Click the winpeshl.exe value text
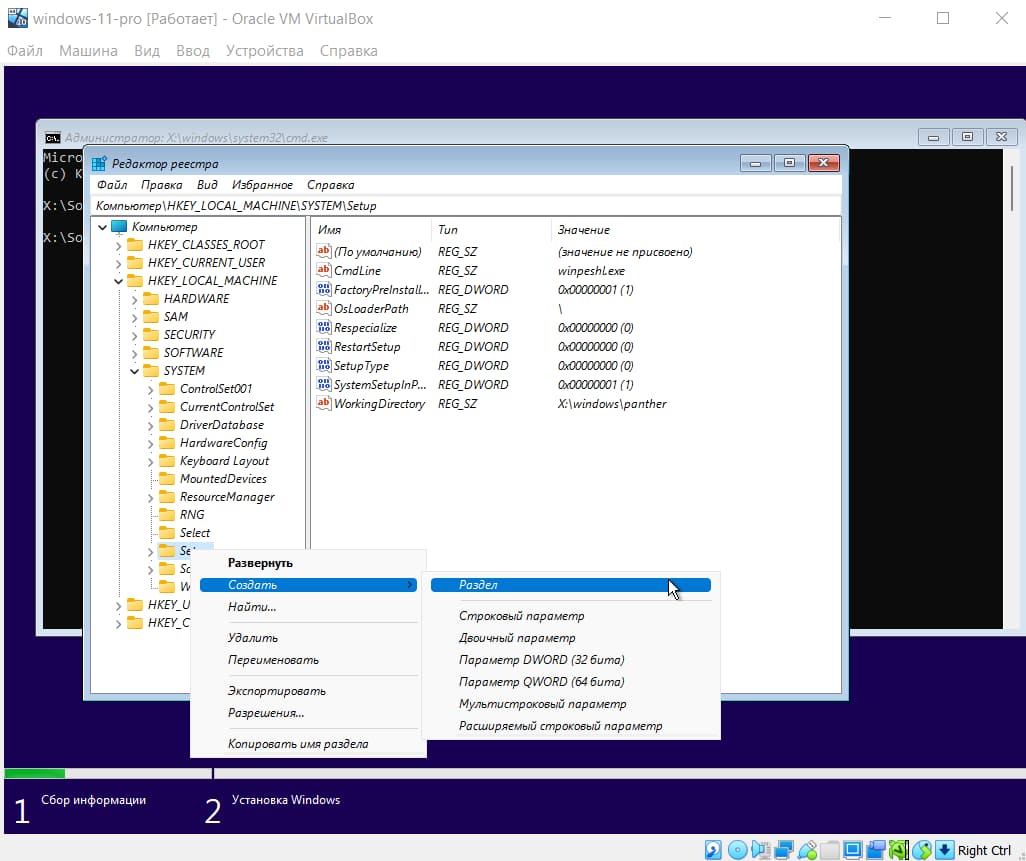 pyautogui.click(x=591, y=271)
